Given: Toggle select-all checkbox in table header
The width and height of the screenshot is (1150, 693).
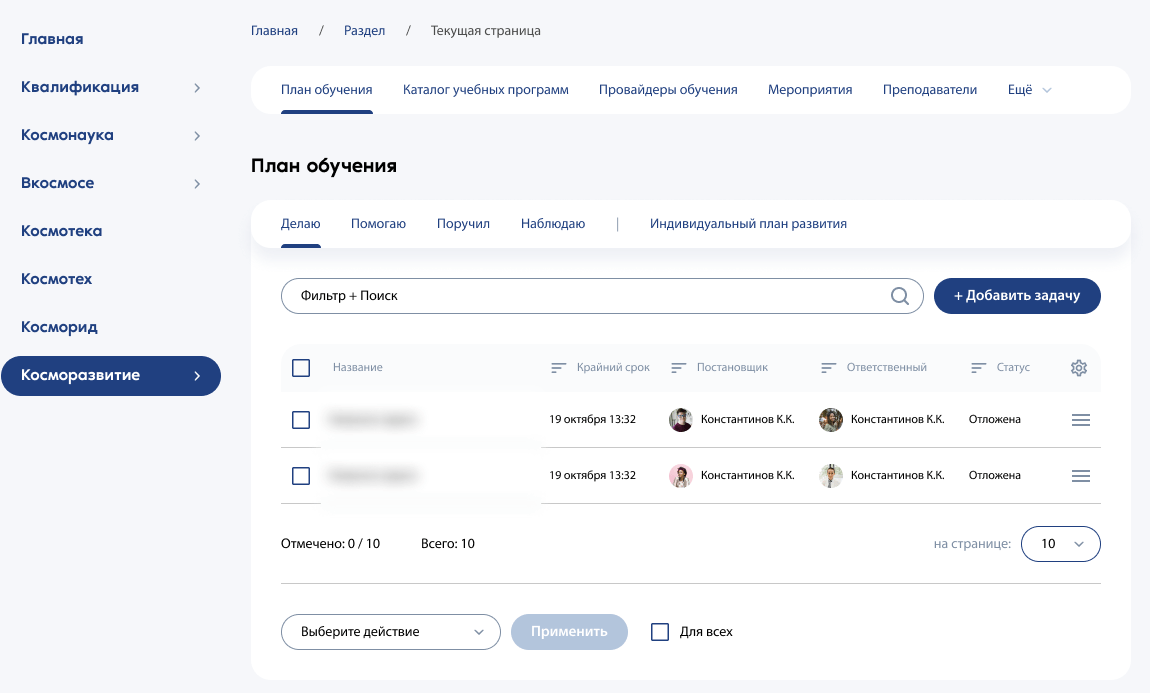Looking at the screenshot, I should coord(301,367).
